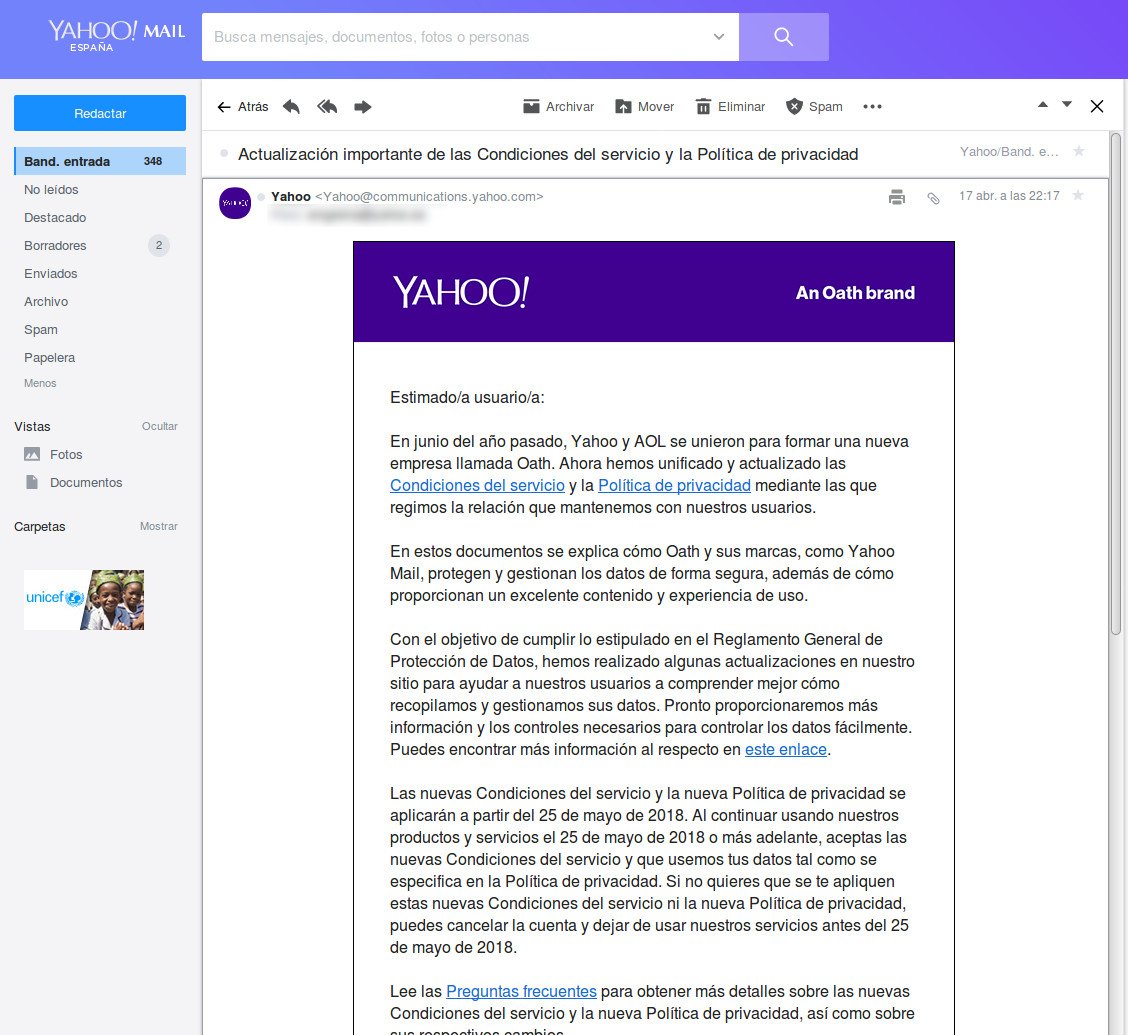Image resolution: width=1128 pixels, height=1035 pixels.
Task: Click the Redactar compose button
Action: point(100,113)
